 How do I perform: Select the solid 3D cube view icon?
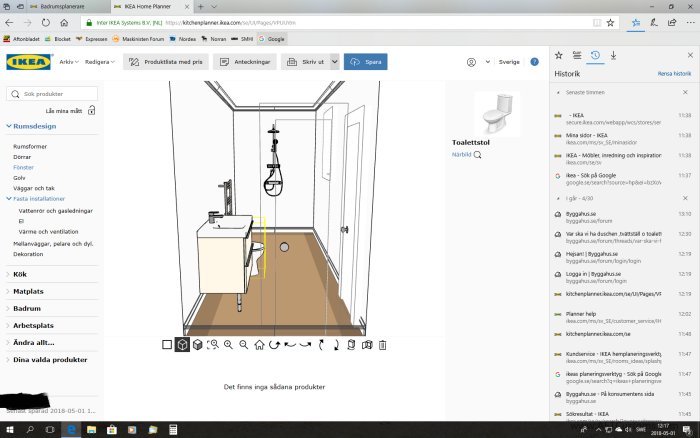click(x=197, y=345)
